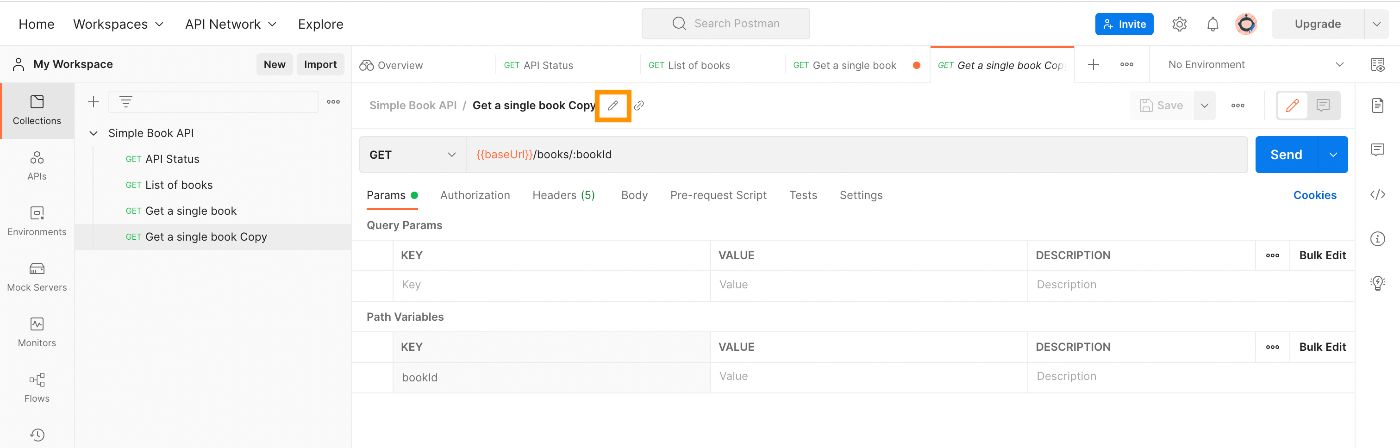
Task: Open the Code snippet icon in right sidebar
Action: (1378, 194)
